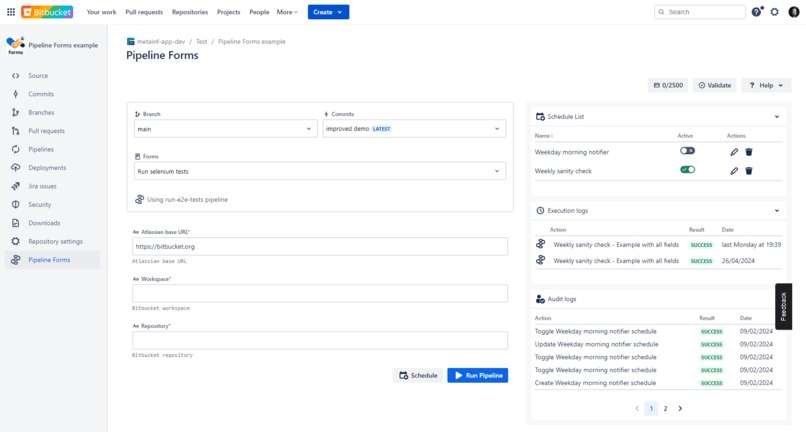Click the Workspace input field
The height and width of the screenshot is (432, 806).
click(320, 293)
